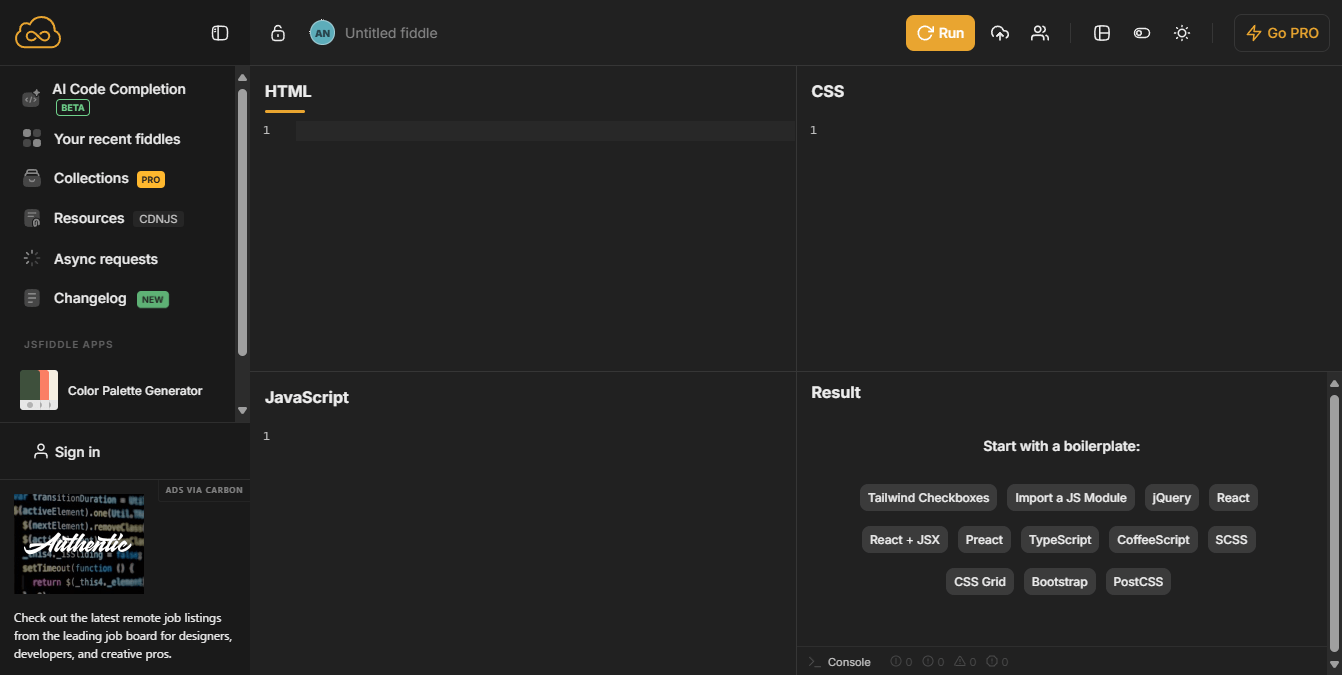
Task: Click the Untitled fiddle title field
Action: [x=391, y=33]
